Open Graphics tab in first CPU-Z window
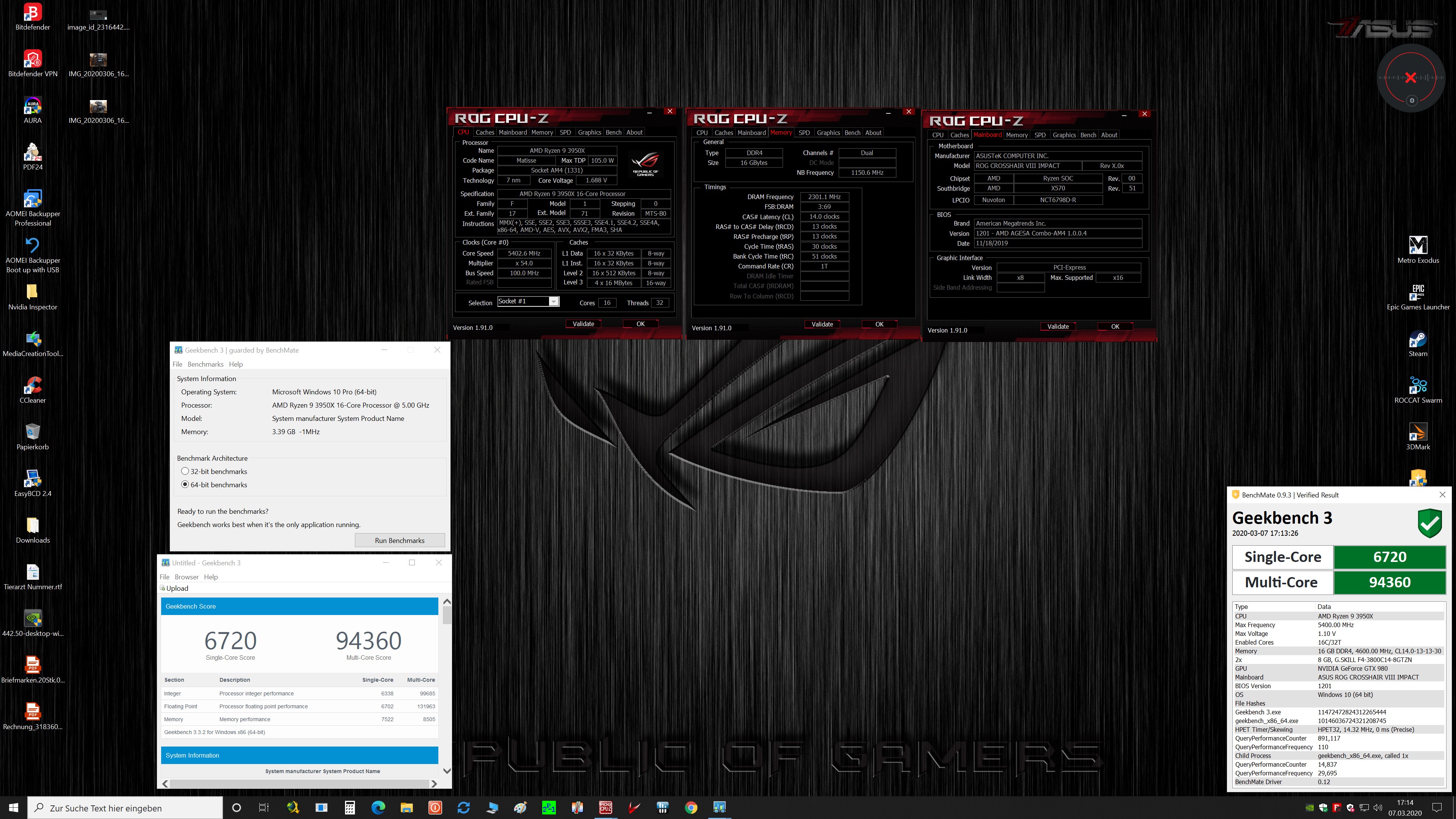This screenshot has width=1456, height=819. pos(589,132)
